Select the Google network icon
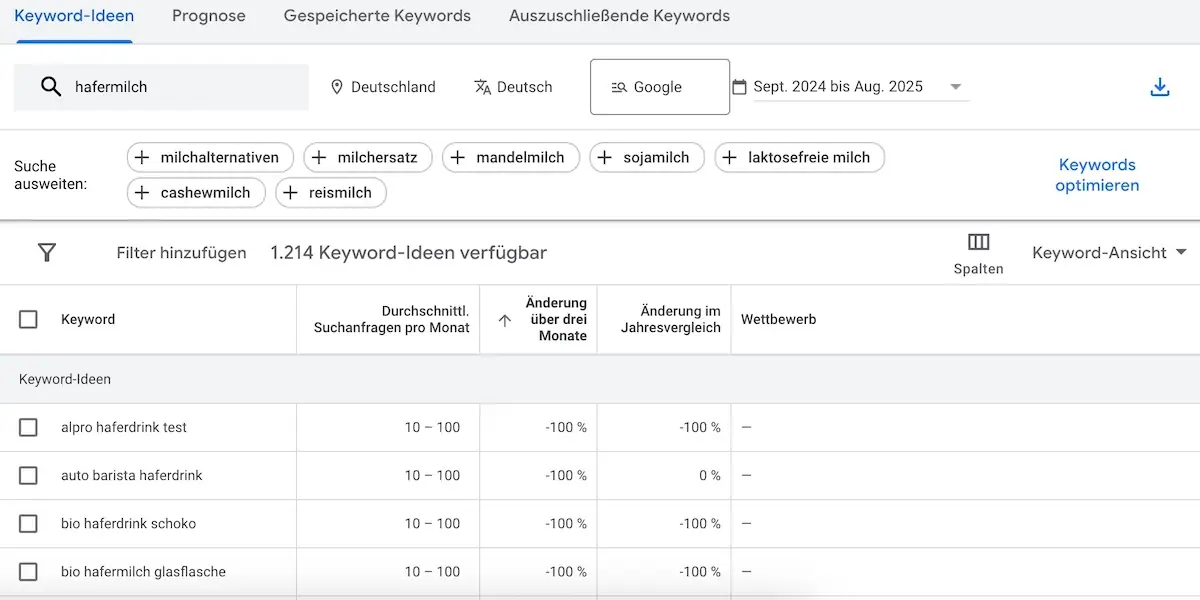1200x600 pixels. 622,87
